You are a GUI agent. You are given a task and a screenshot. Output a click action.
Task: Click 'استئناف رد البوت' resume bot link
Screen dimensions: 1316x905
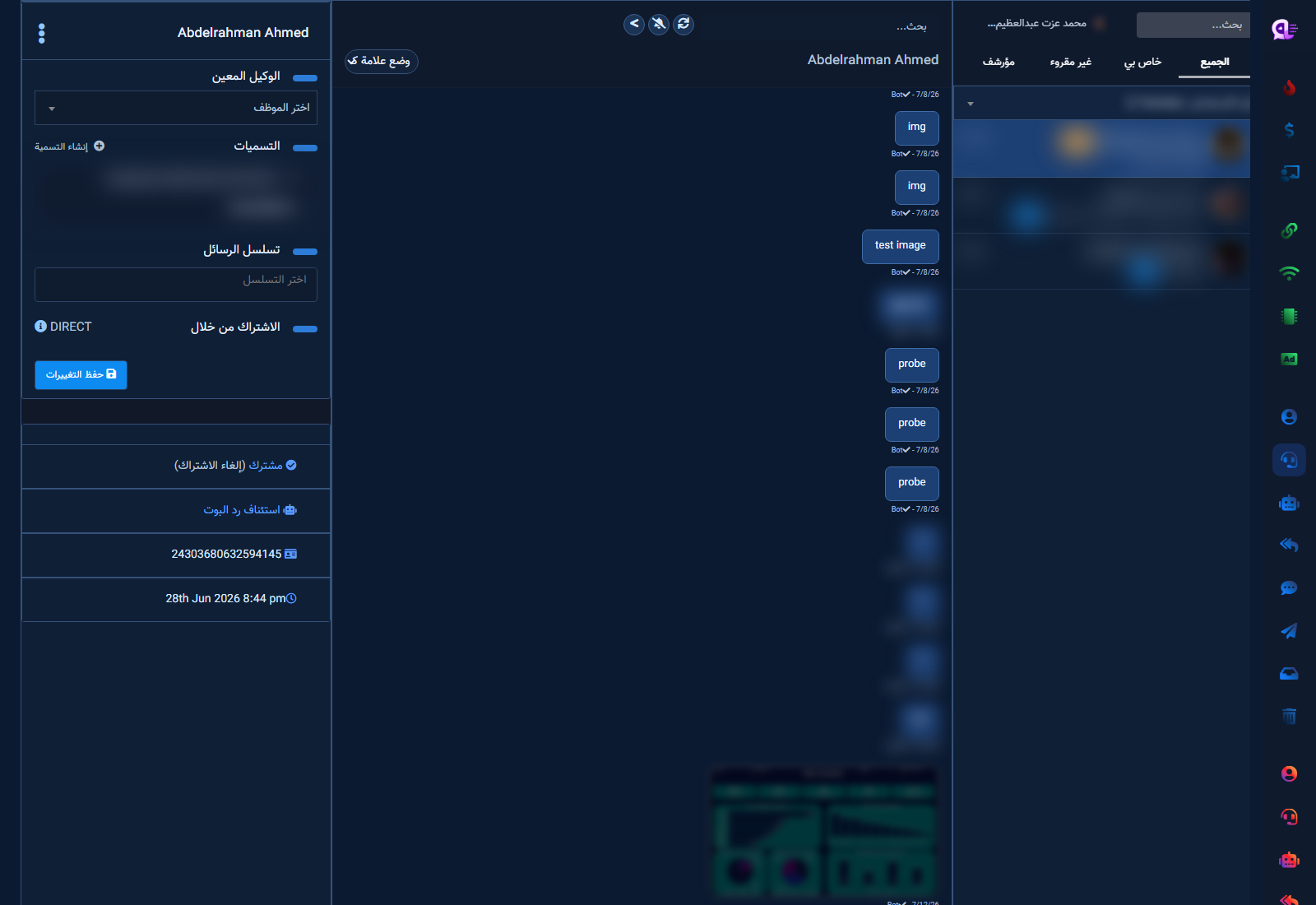[x=250, y=510]
